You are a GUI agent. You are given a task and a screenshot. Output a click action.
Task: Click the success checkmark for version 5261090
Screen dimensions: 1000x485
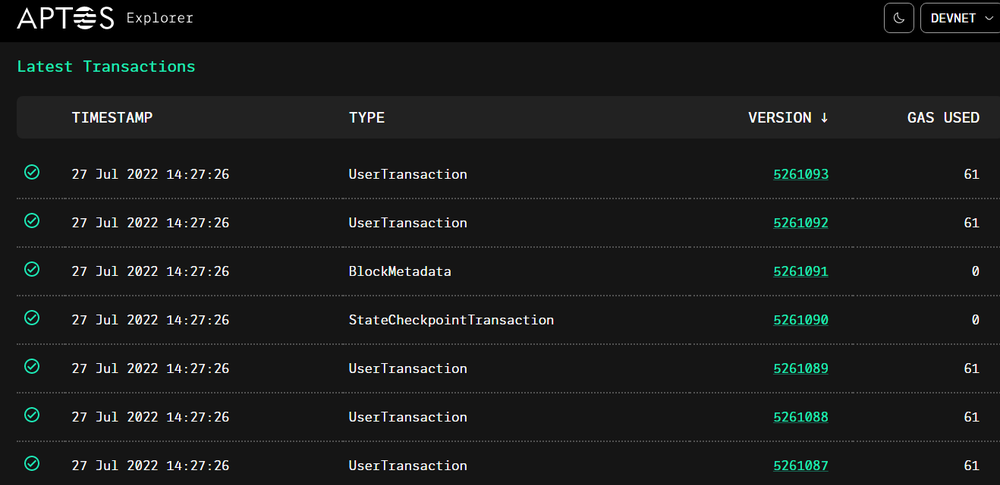32,319
